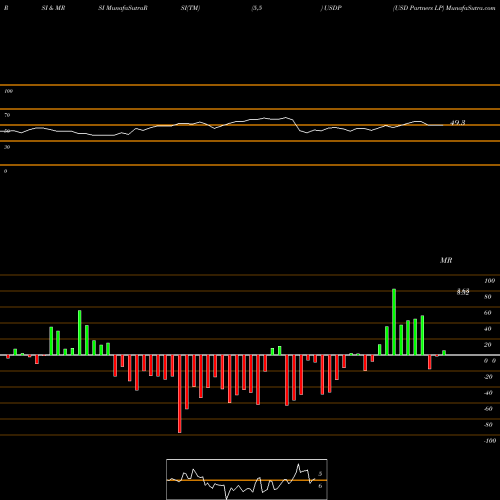Click the RSI axis label 0 below the band
Image resolution: width=500 pixels, height=500 pixels.
tap(5, 171)
